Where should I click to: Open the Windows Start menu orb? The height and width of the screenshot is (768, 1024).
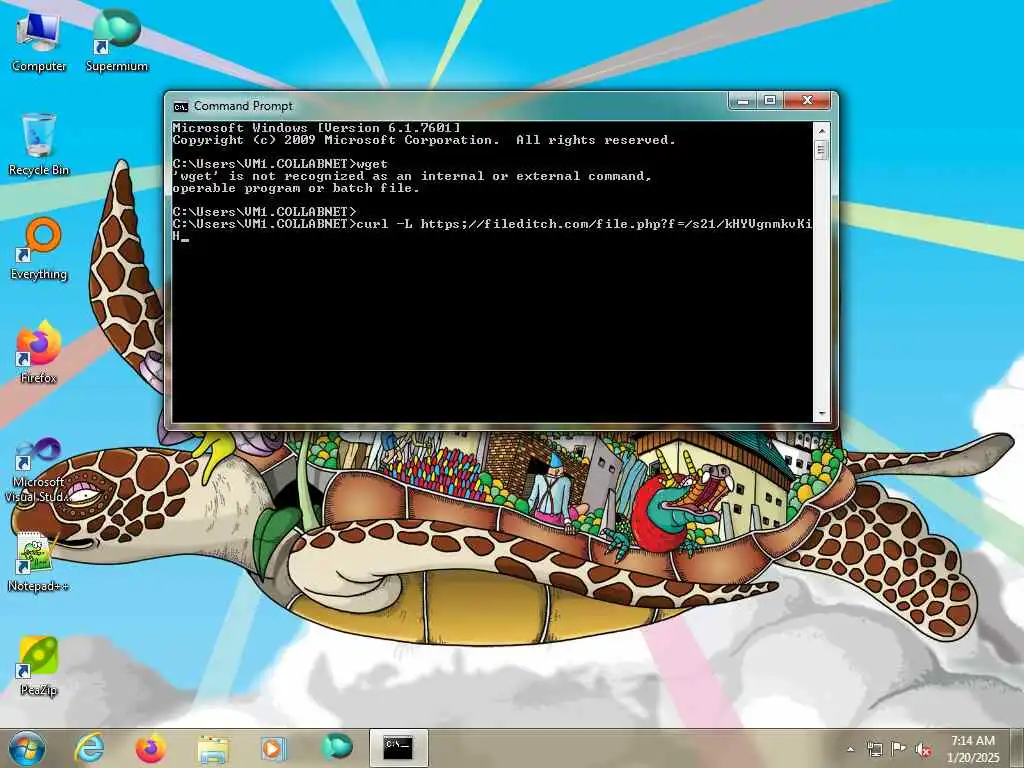pyautogui.click(x=27, y=748)
